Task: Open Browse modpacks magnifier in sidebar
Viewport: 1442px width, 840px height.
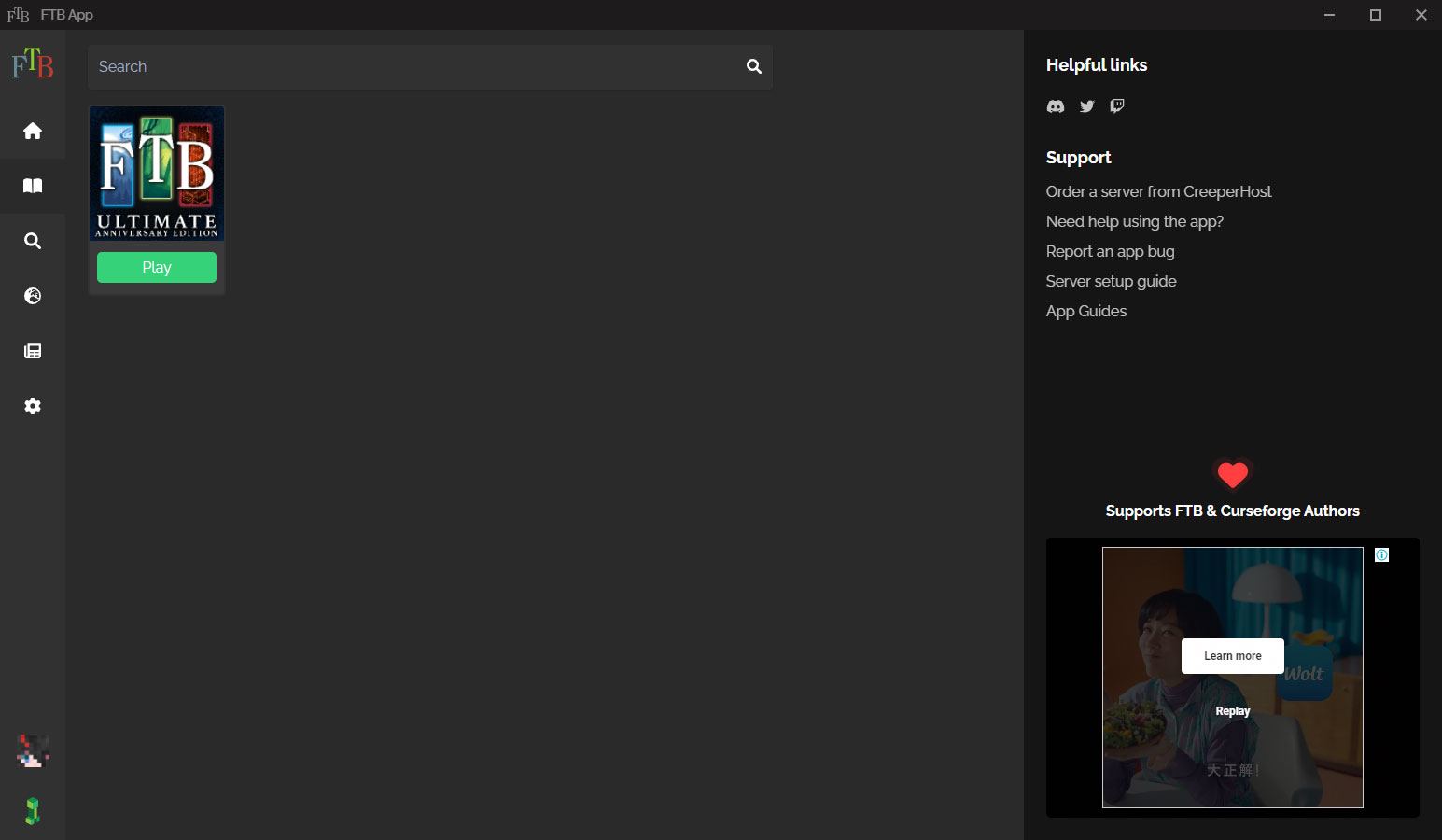Action: 33,241
